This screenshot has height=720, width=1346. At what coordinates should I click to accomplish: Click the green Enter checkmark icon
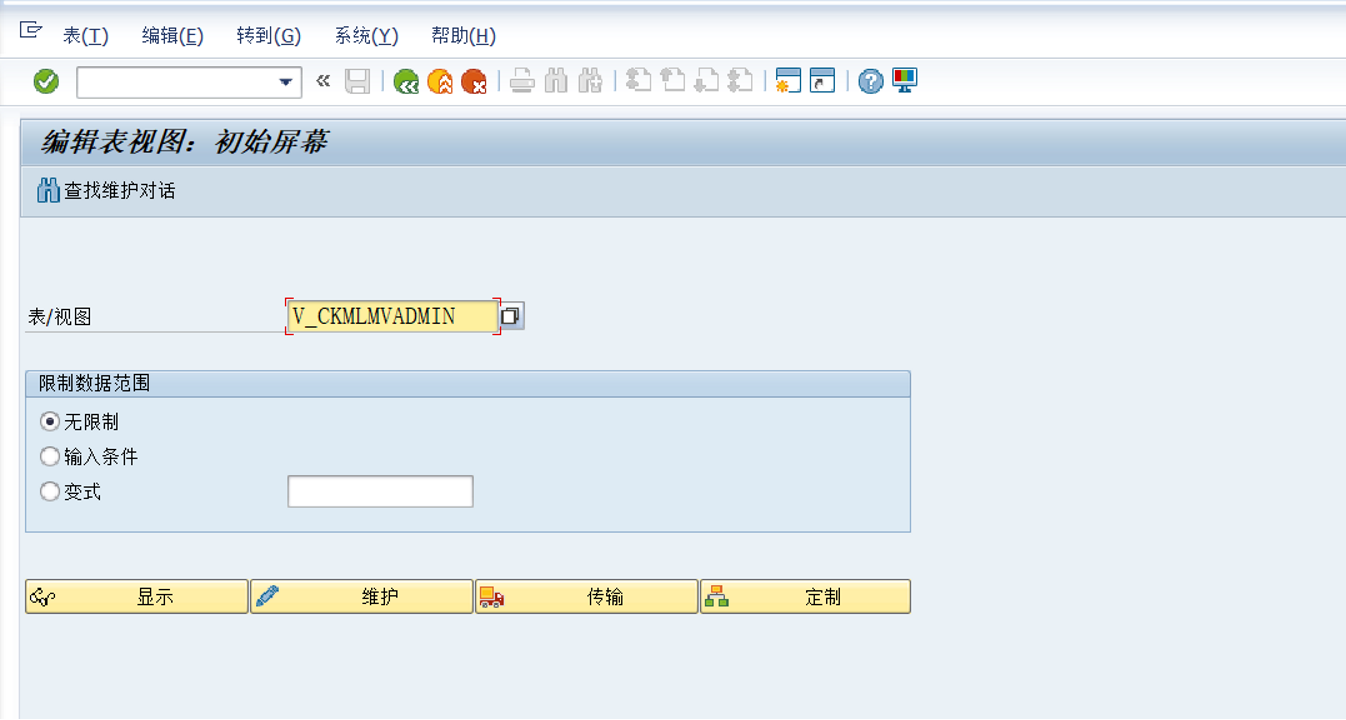tap(45, 81)
